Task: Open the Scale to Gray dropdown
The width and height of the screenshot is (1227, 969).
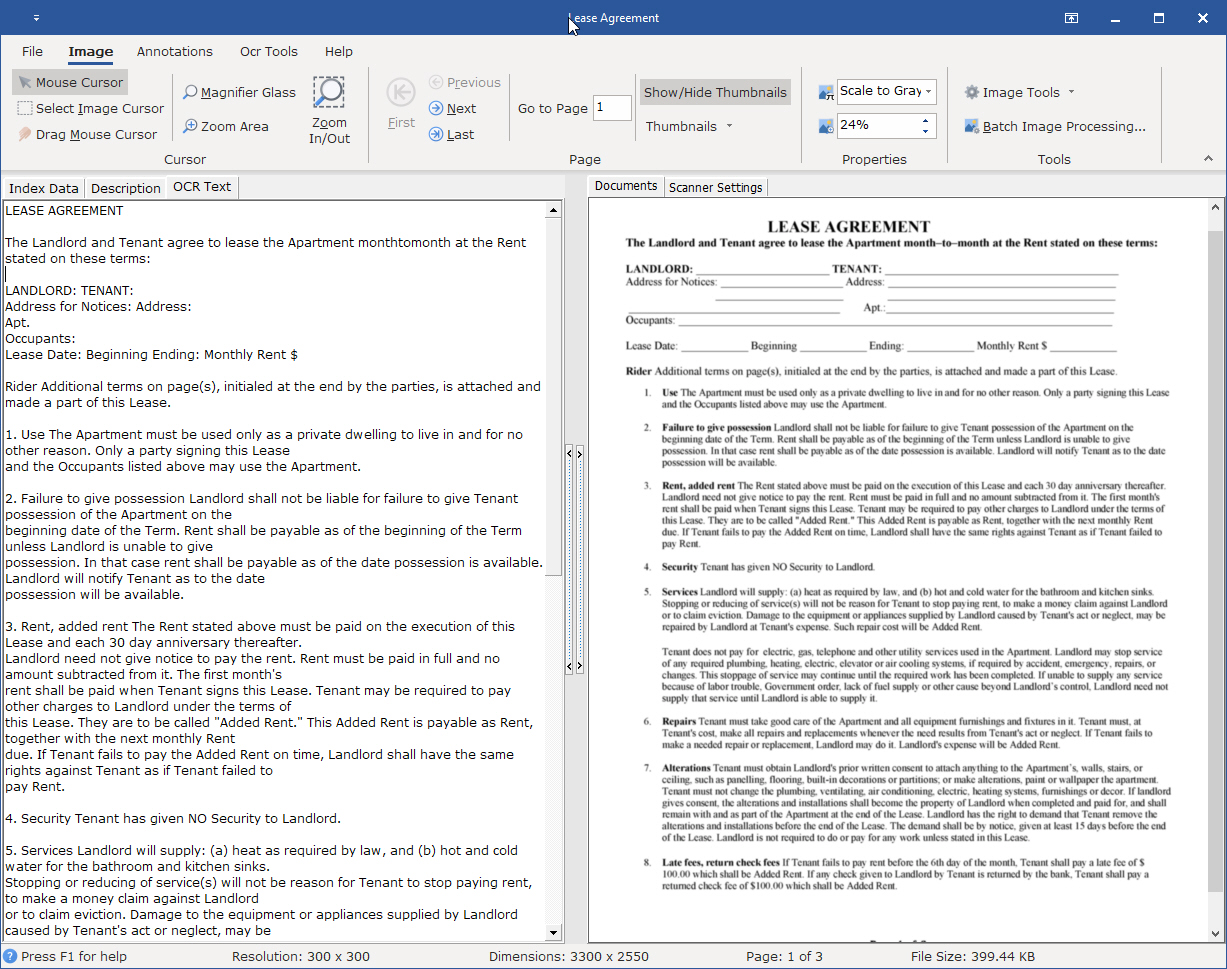Action: pyautogui.click(x=886, y=91)
